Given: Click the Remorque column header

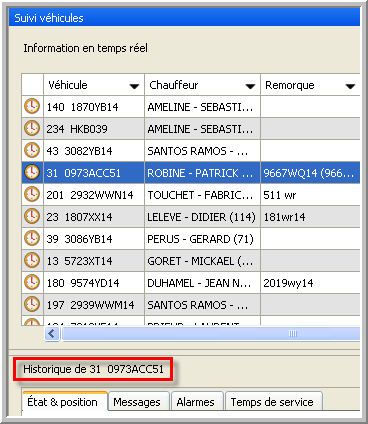Looking at the screenshot, I should [310, 85].
